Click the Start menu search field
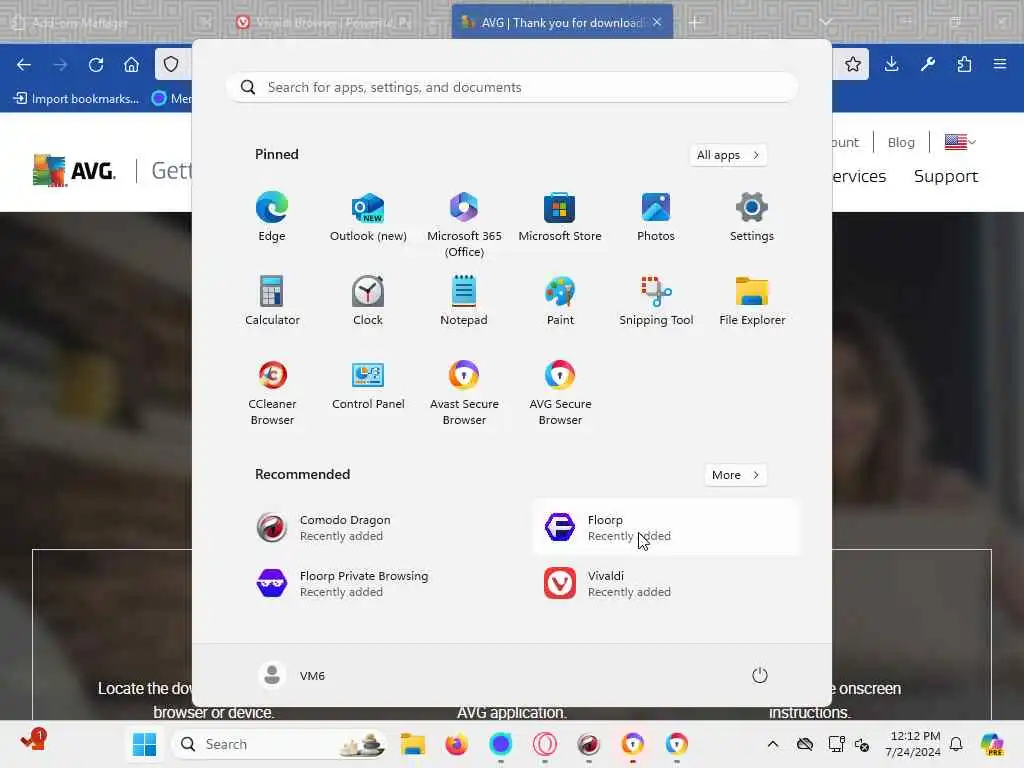 tap(512, 87)
